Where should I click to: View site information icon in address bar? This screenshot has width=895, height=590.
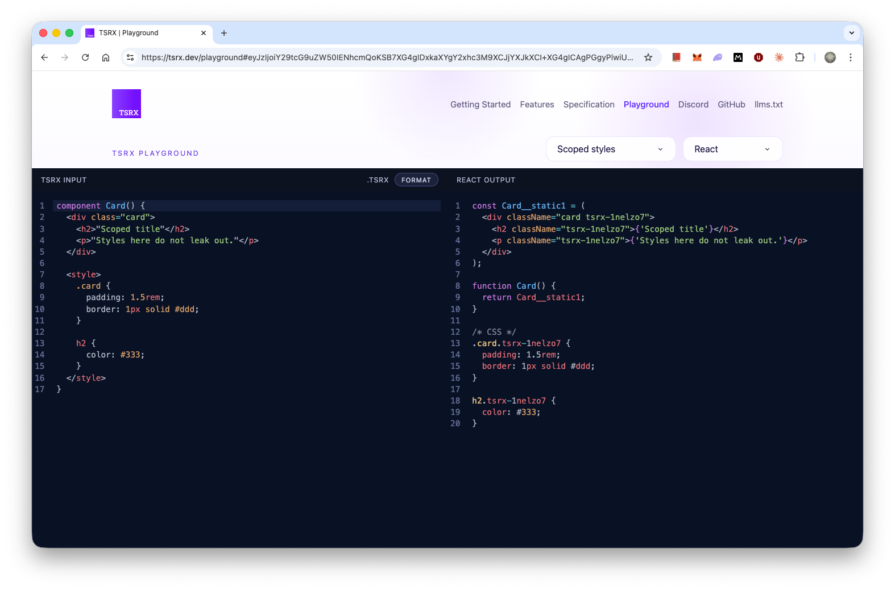click(131, 58)
